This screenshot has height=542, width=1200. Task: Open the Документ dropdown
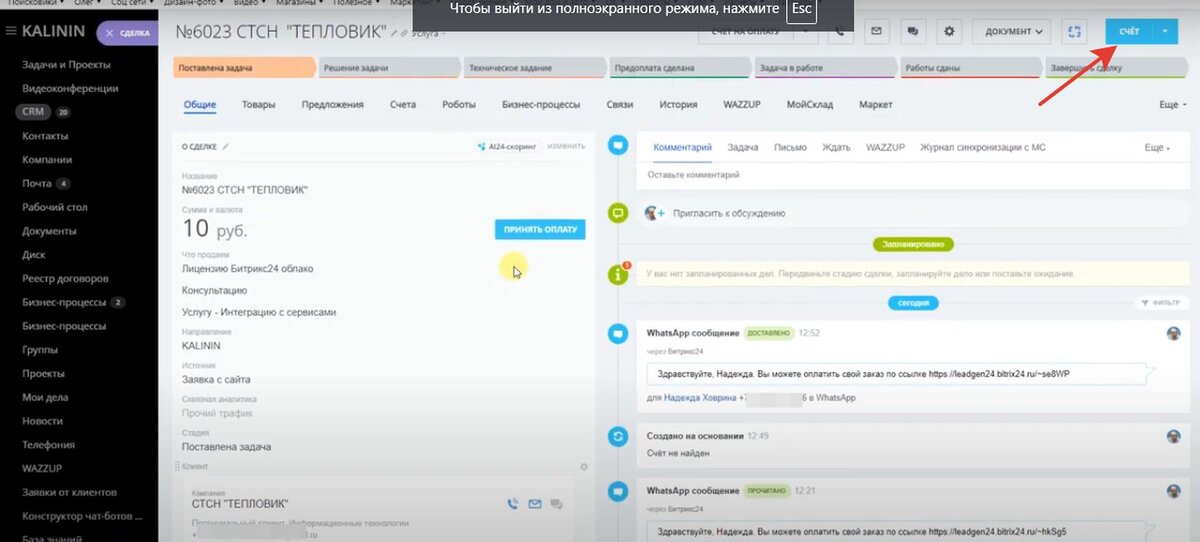point(1012,31)
